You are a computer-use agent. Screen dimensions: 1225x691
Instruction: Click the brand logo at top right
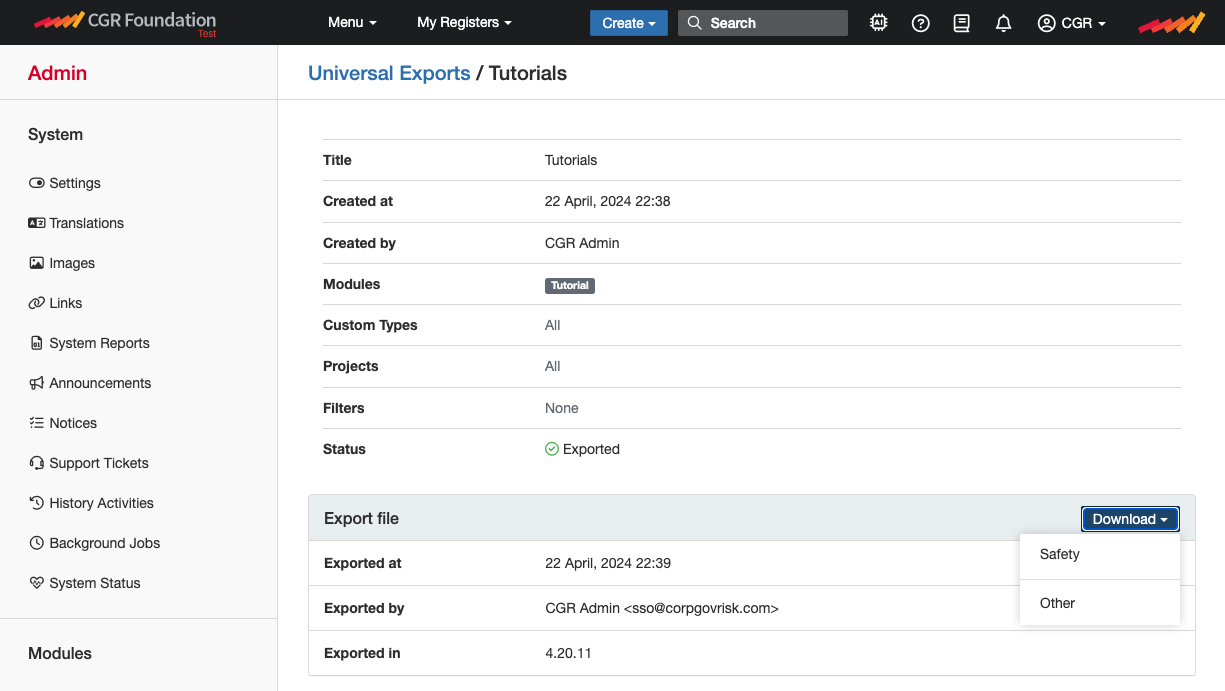tap(1172, 22)
